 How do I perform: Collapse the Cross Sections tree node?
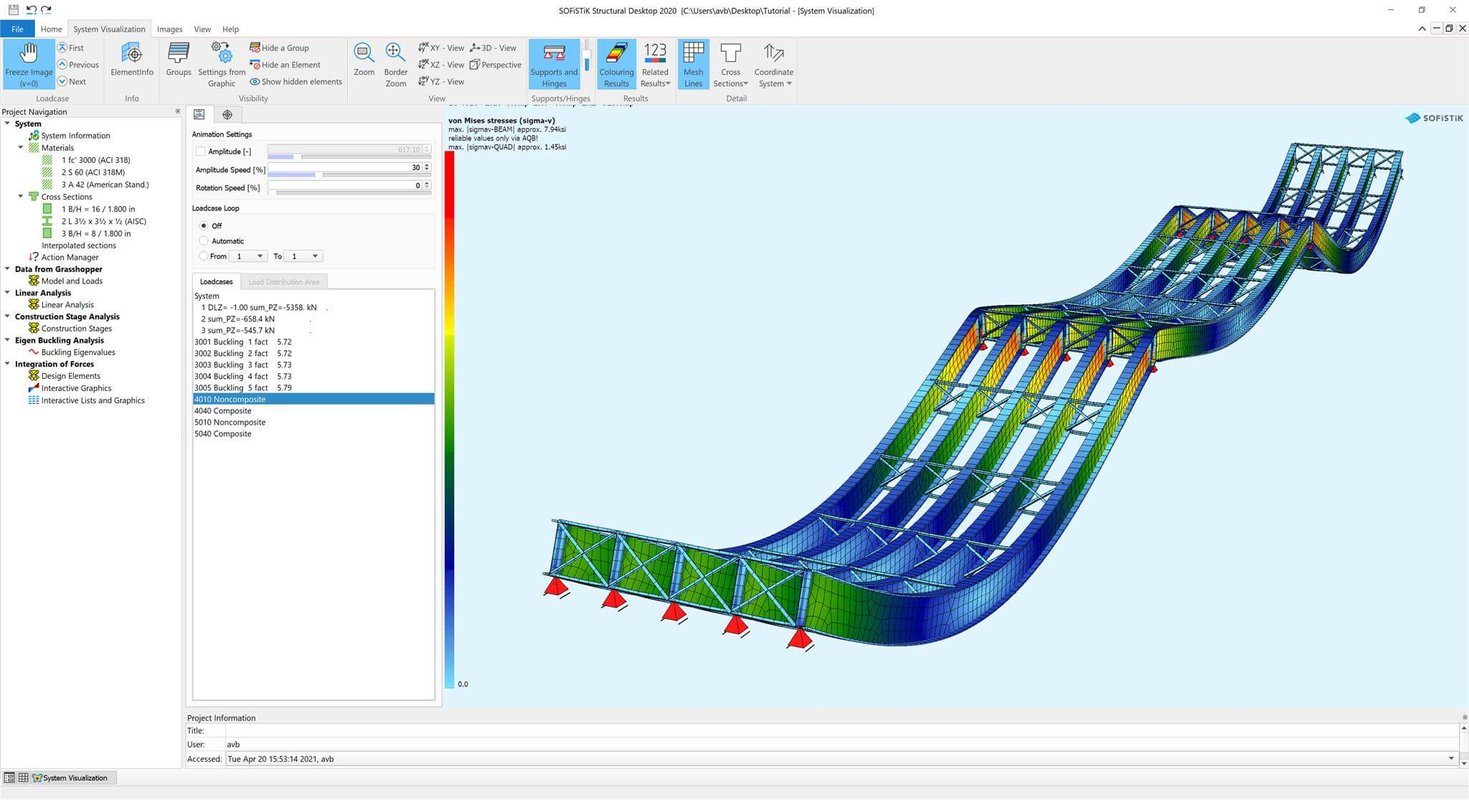[20, 197]
